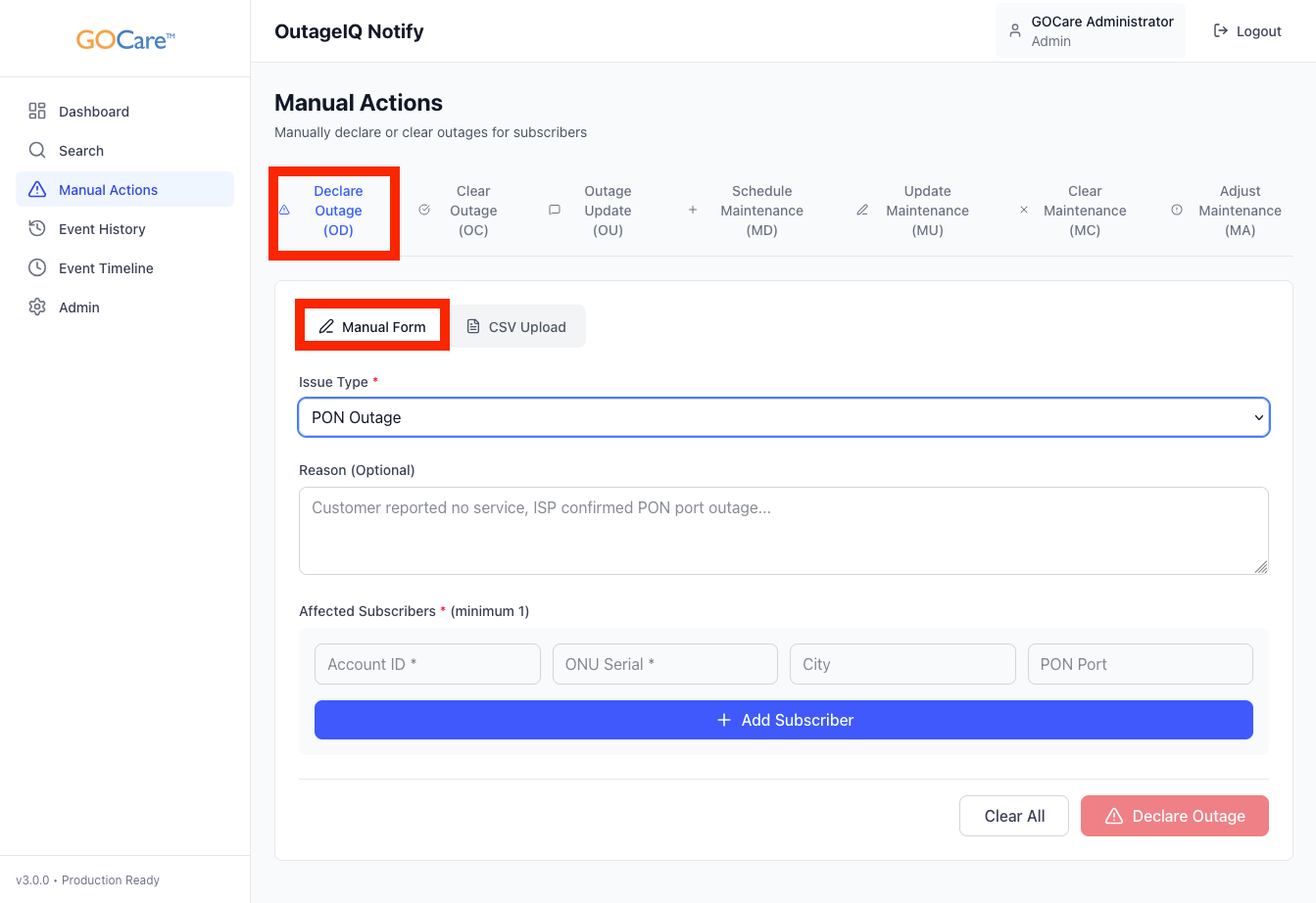The height and width of the screenshot is (903, 1316).
Task: Click the GOCare logo
Action: pyautogui.click(x=125, y=40)
